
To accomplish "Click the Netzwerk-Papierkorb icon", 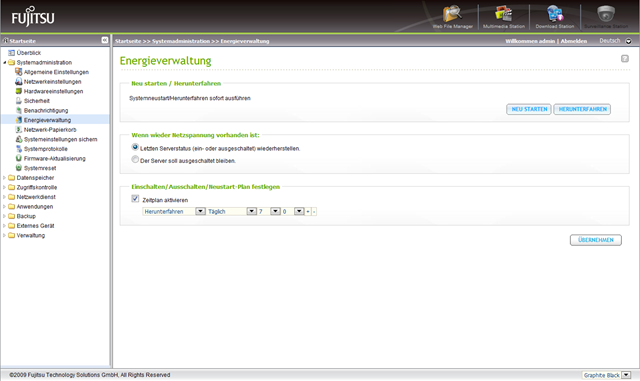I will 18,129.
